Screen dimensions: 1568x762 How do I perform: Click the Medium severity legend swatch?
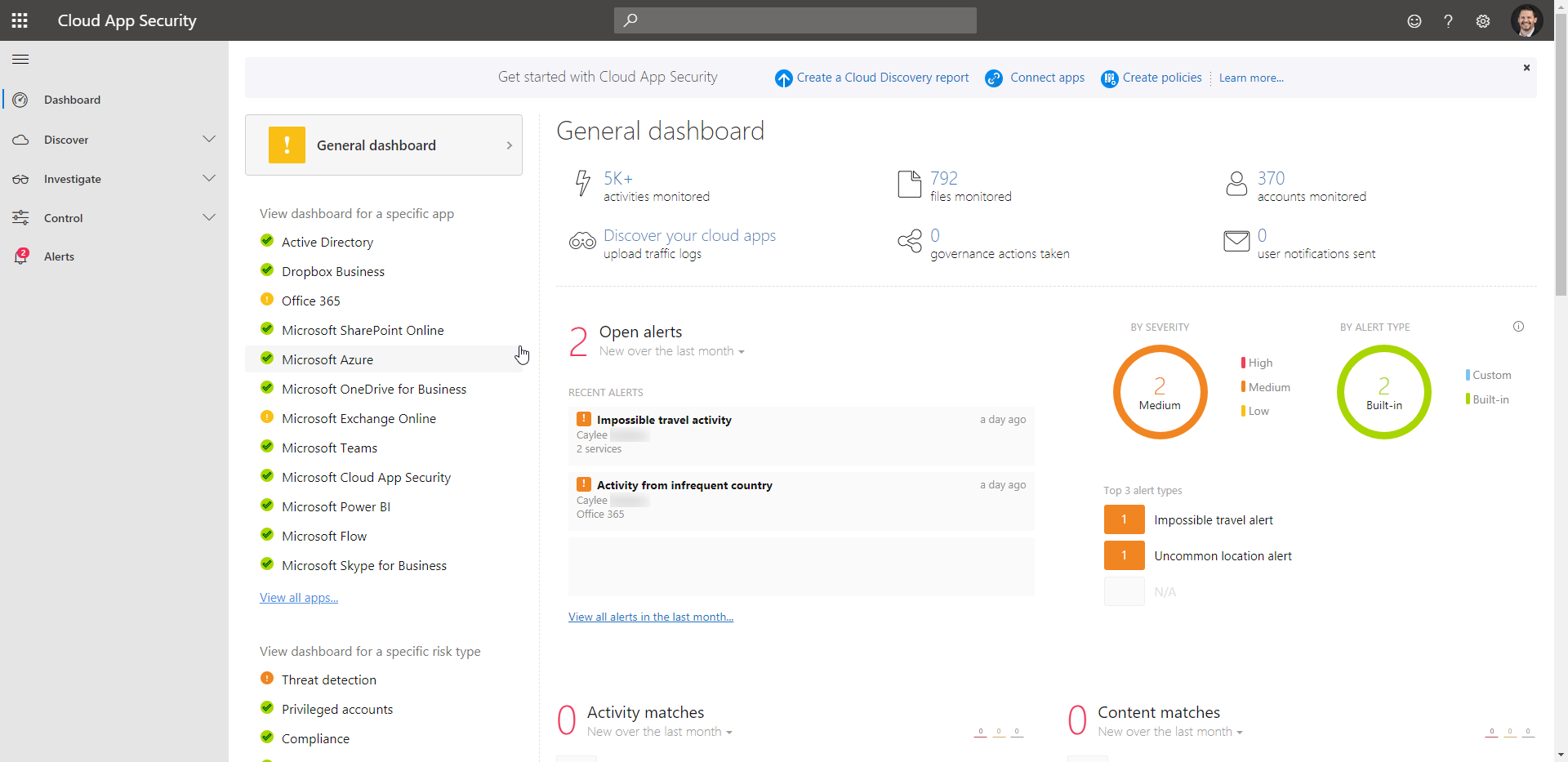[x=1243, y=386]
